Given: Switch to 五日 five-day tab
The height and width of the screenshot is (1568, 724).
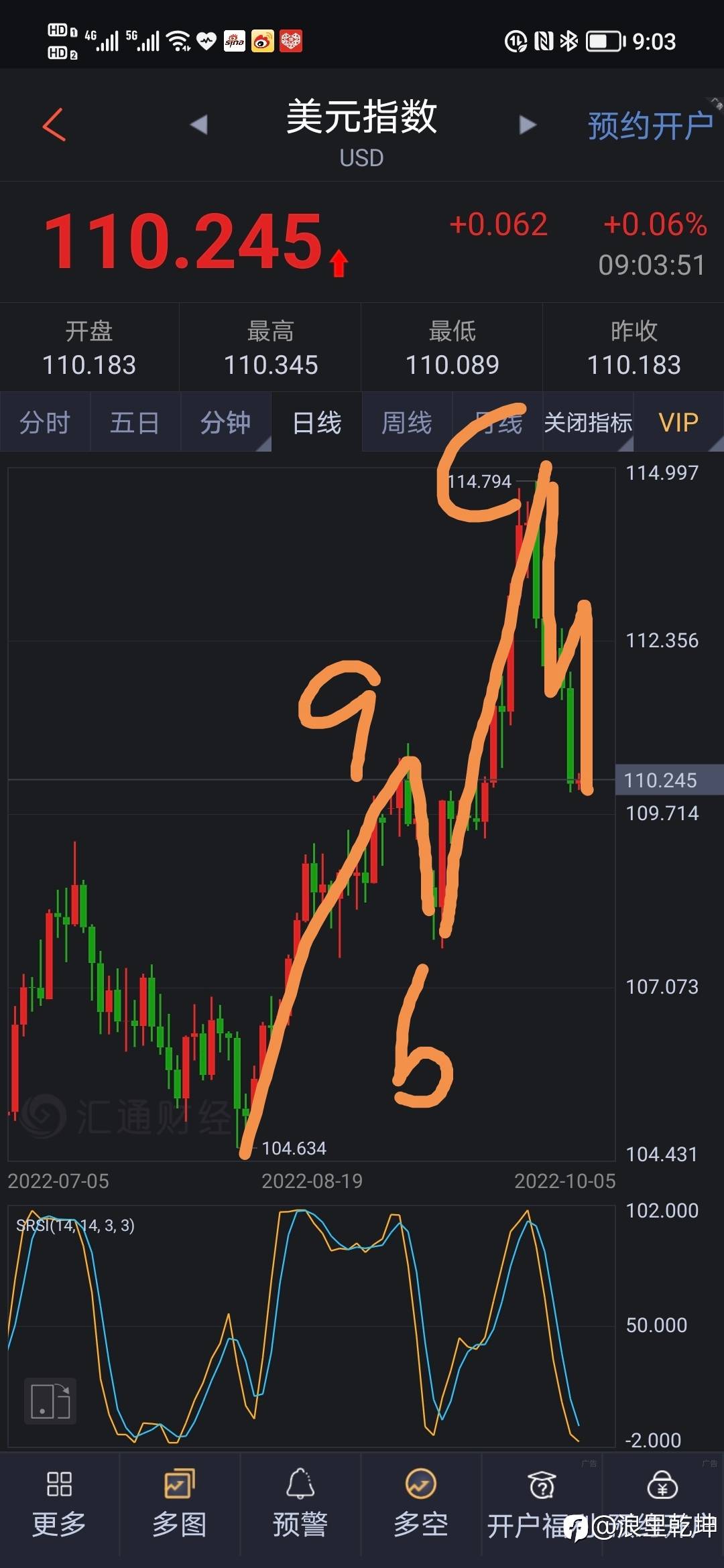Looking at the screenshot, I should point(135,423).
